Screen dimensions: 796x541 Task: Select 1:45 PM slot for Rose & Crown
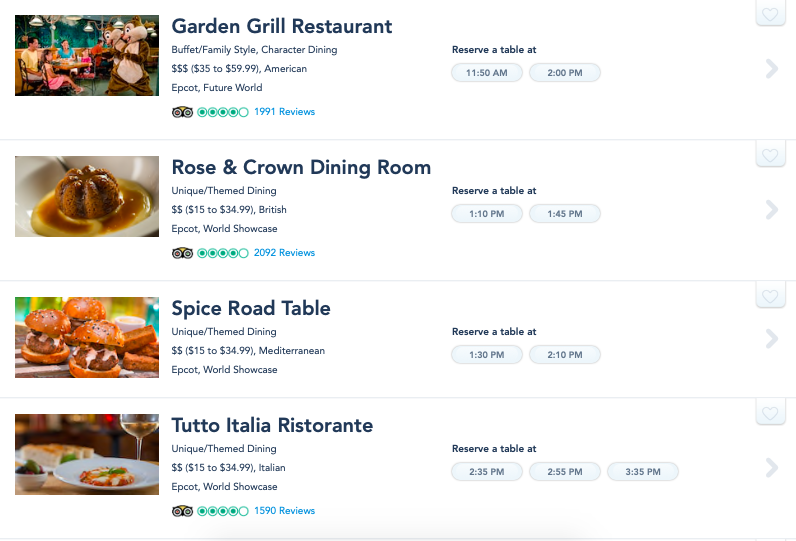click(x=565, y=214)
